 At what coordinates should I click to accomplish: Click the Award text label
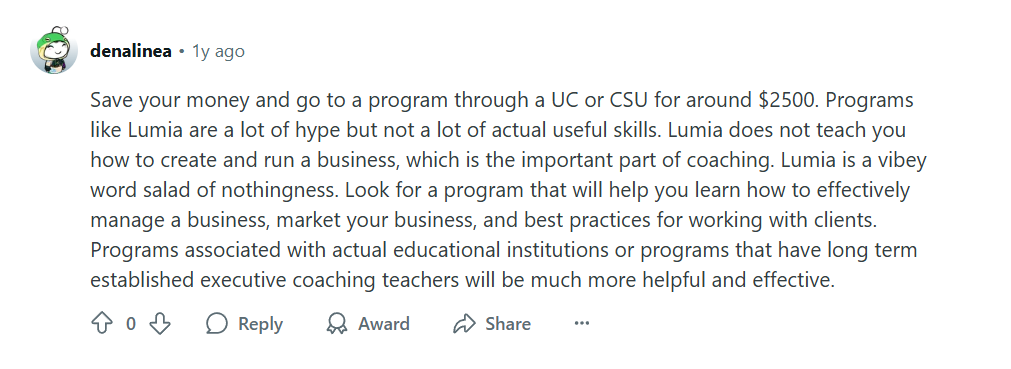[x=384, y=323]
